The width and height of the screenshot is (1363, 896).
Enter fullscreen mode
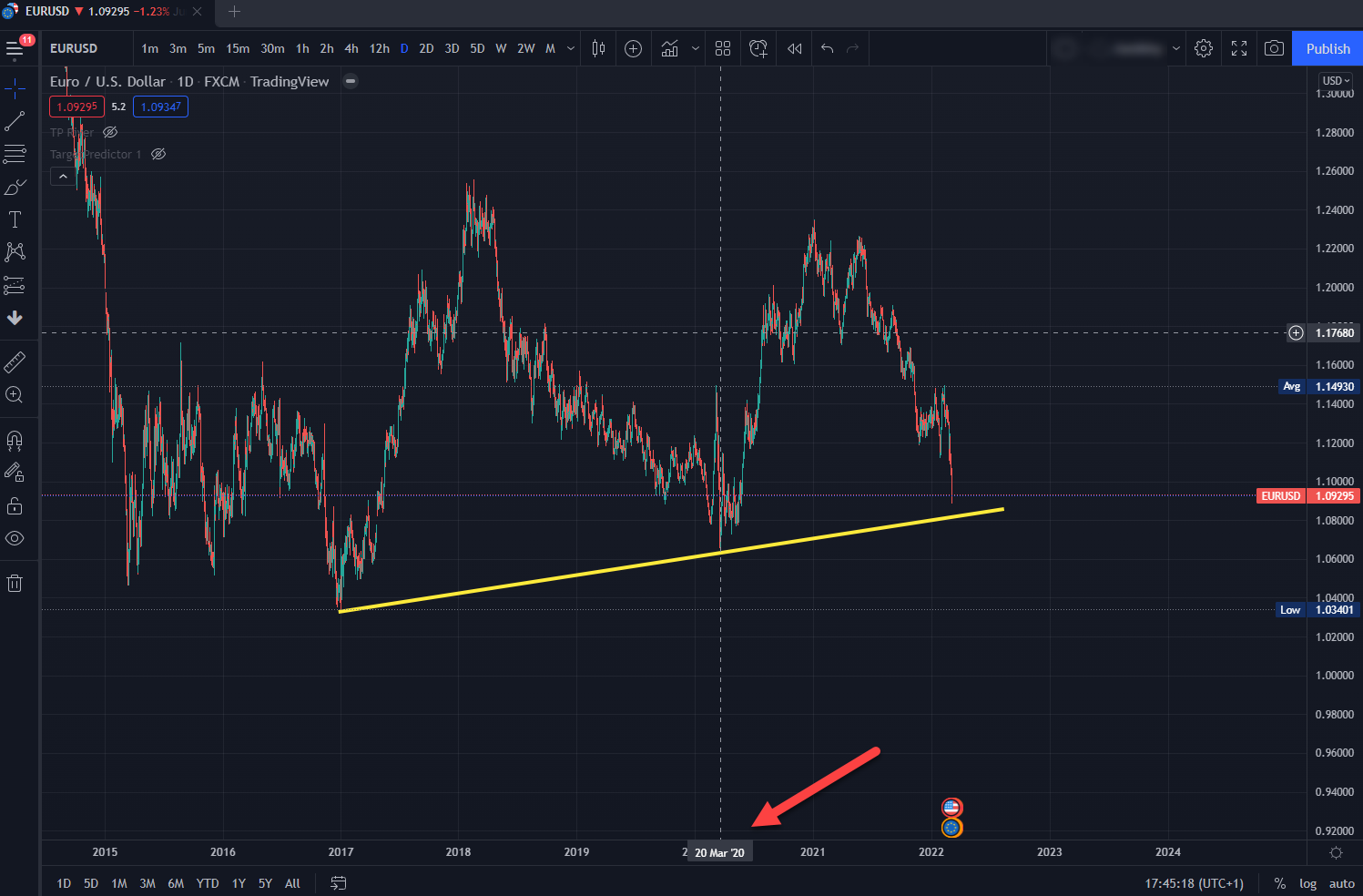(1239, 48)
